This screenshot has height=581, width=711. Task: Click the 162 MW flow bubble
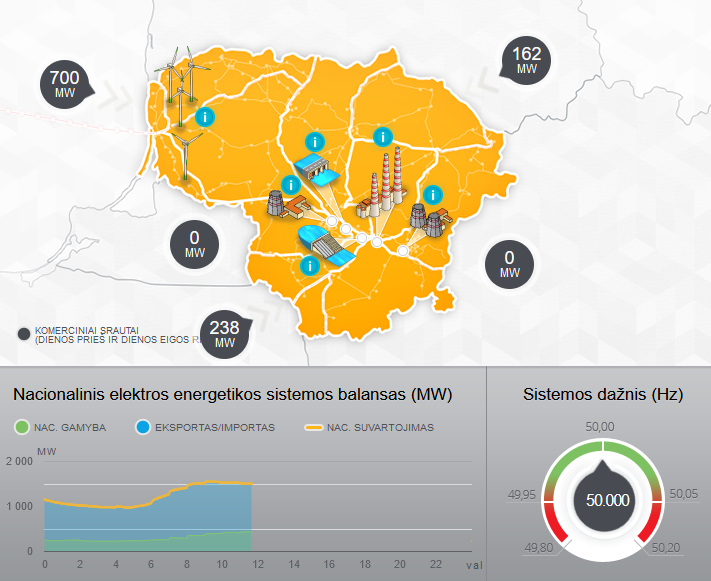(x=526, y=61)
